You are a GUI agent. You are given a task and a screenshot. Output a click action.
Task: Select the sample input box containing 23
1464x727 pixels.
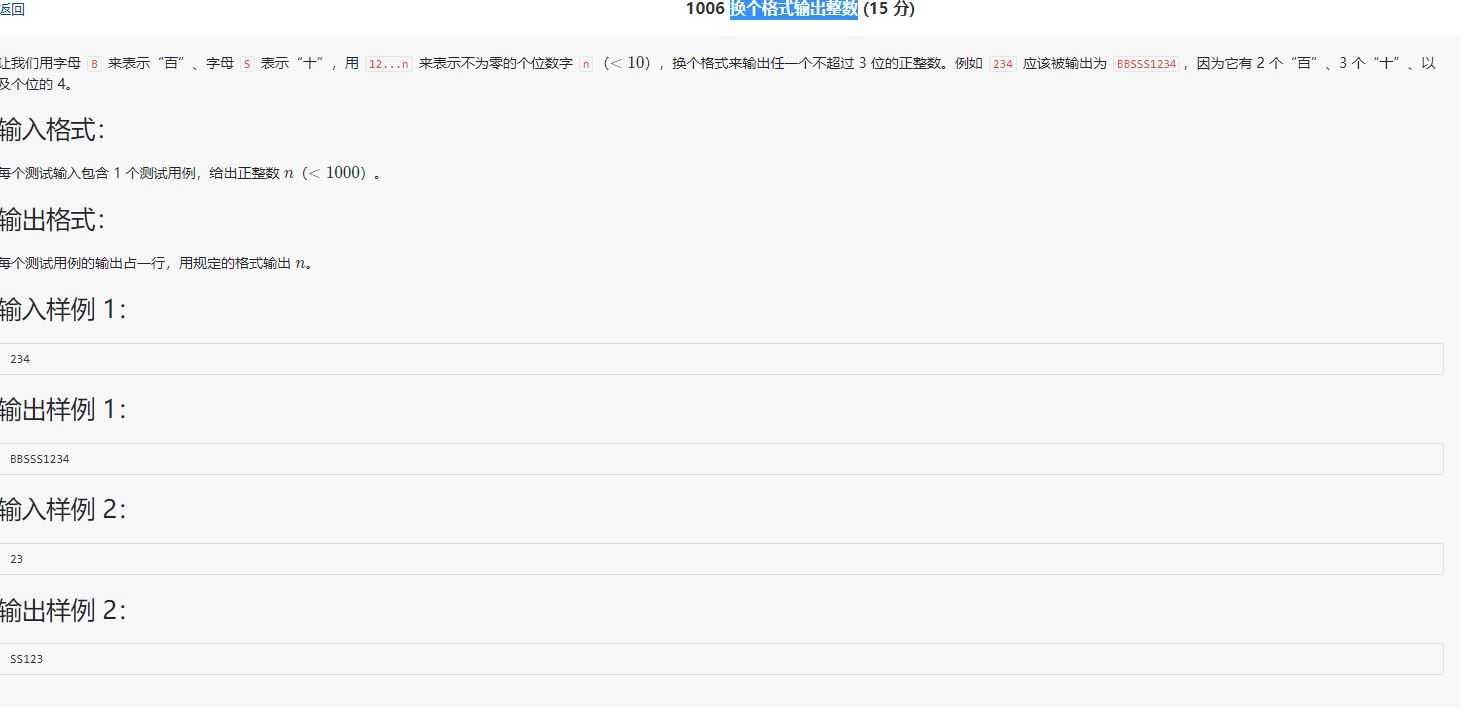pos(720,559)
